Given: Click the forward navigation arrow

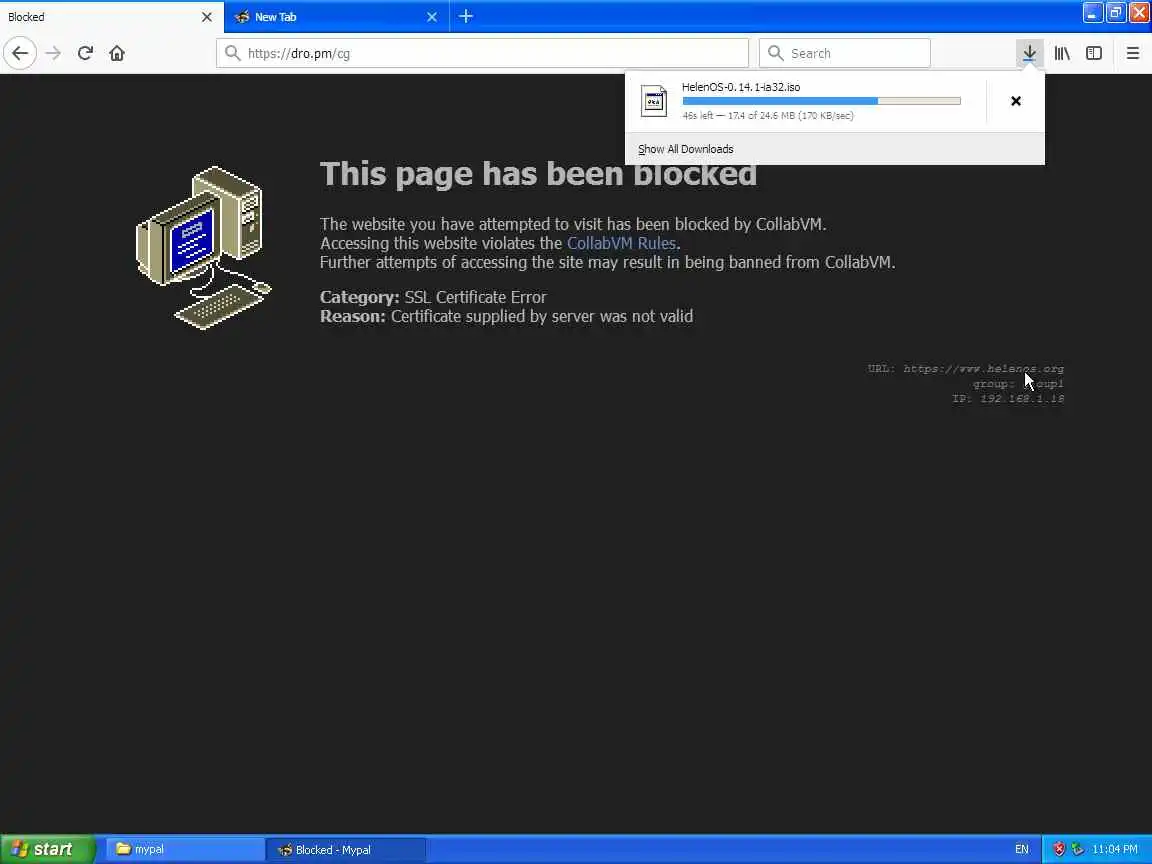Looking at the screenshot, I should [x=53, y=53].
